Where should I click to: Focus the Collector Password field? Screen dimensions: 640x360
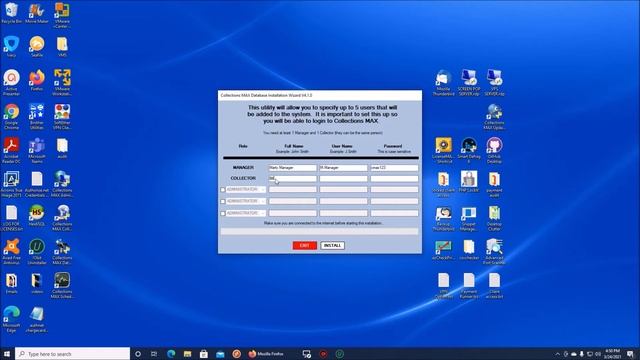click(394, 178)
